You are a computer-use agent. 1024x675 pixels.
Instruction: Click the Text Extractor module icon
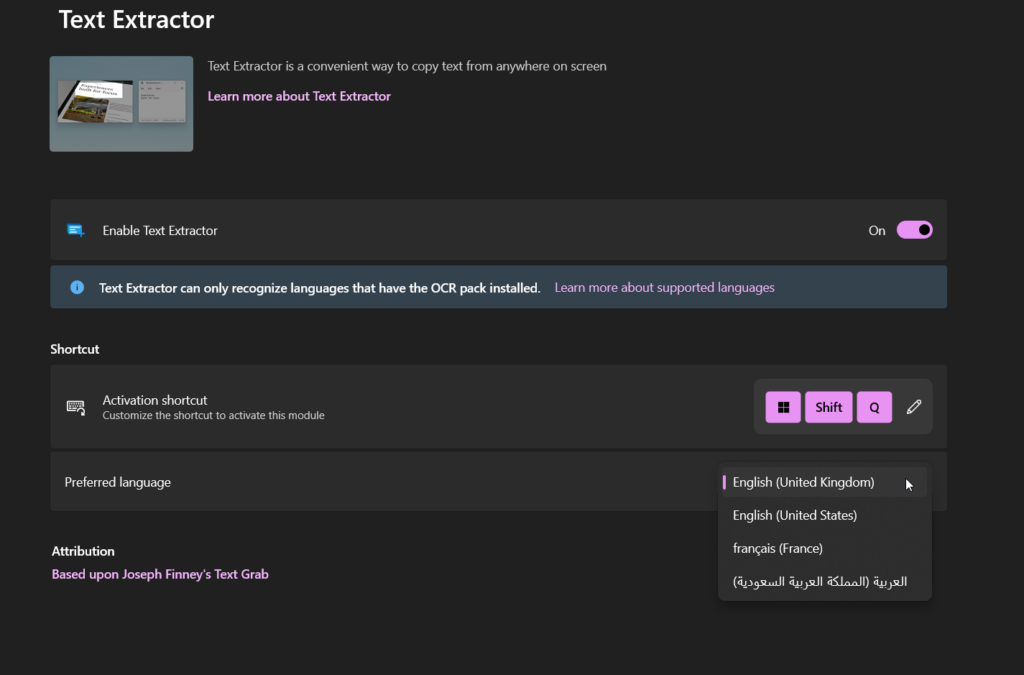click(x=76, y=230)
